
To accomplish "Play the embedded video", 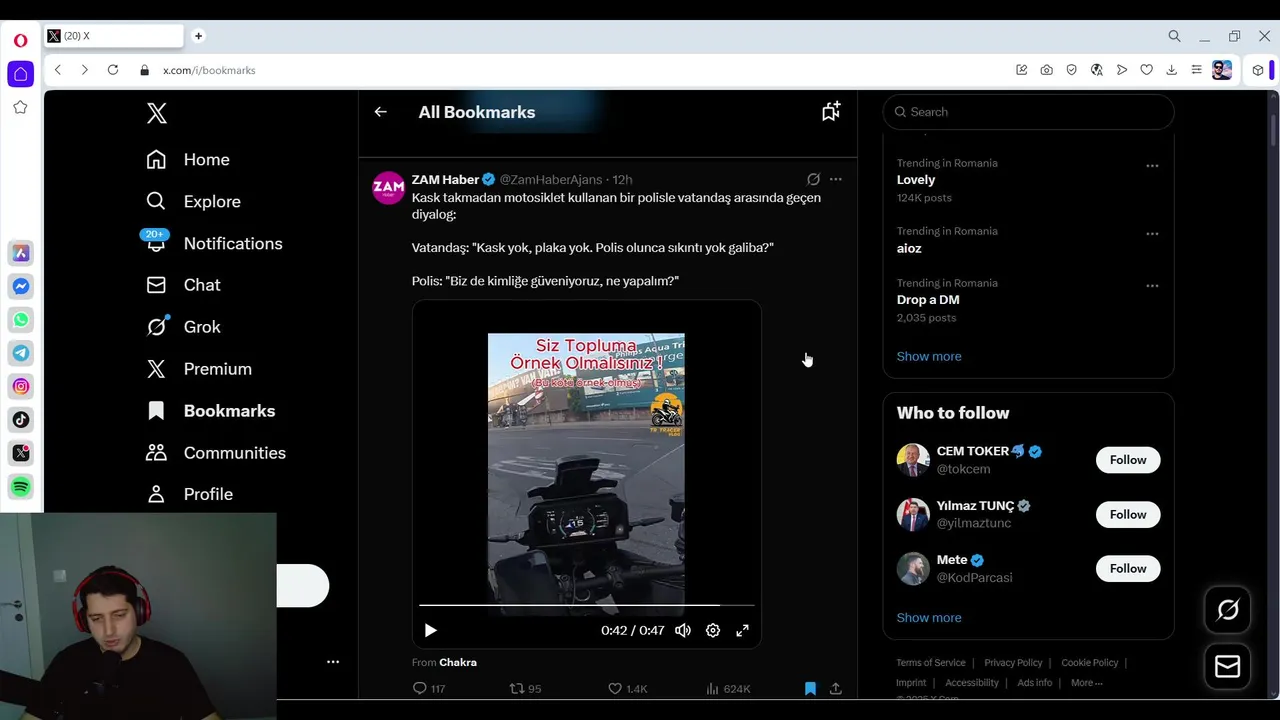I will click(x=430, y=630).
